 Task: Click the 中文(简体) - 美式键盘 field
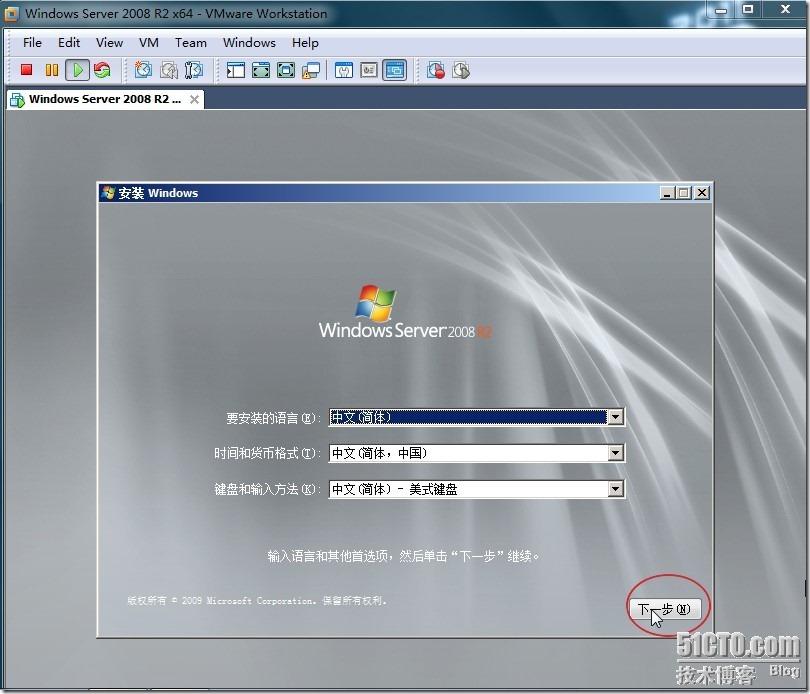click(476, 489)
